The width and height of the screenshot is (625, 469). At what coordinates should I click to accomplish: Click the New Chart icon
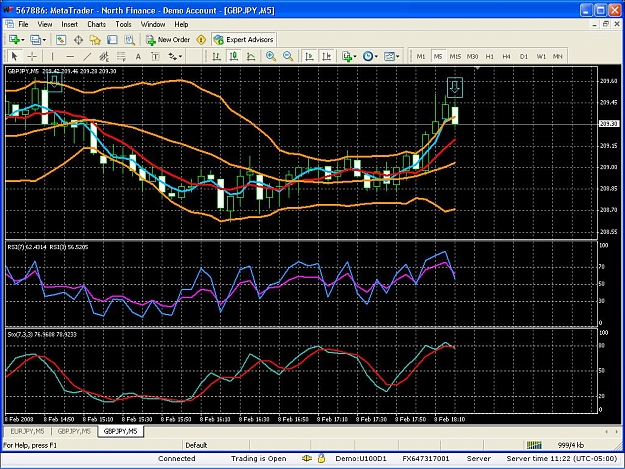15,39
